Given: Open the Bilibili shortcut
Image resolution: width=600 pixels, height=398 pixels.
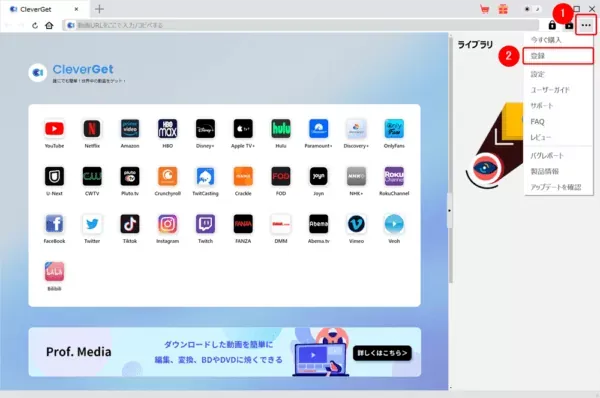Looking at the screenshot, I should 54,271.
